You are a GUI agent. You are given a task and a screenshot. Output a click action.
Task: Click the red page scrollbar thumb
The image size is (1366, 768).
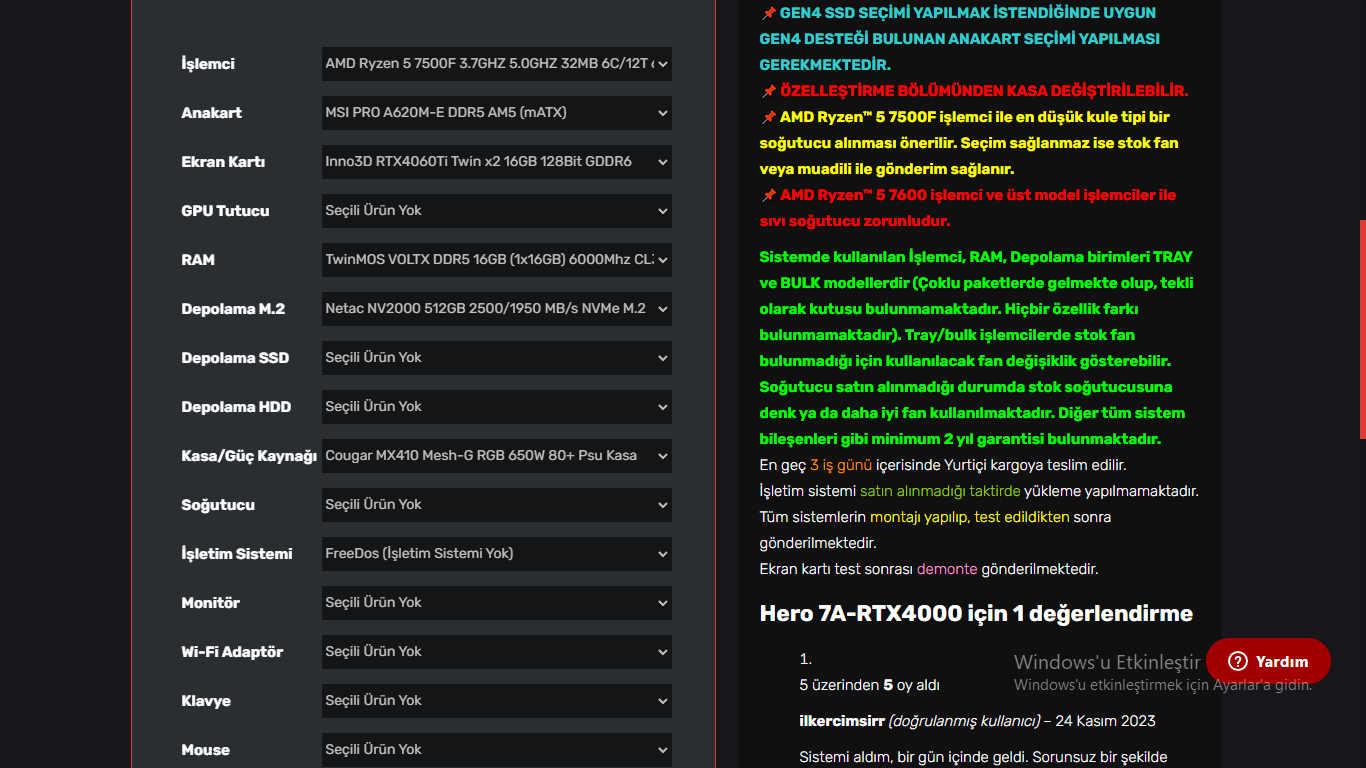[x=1362, y=329]
